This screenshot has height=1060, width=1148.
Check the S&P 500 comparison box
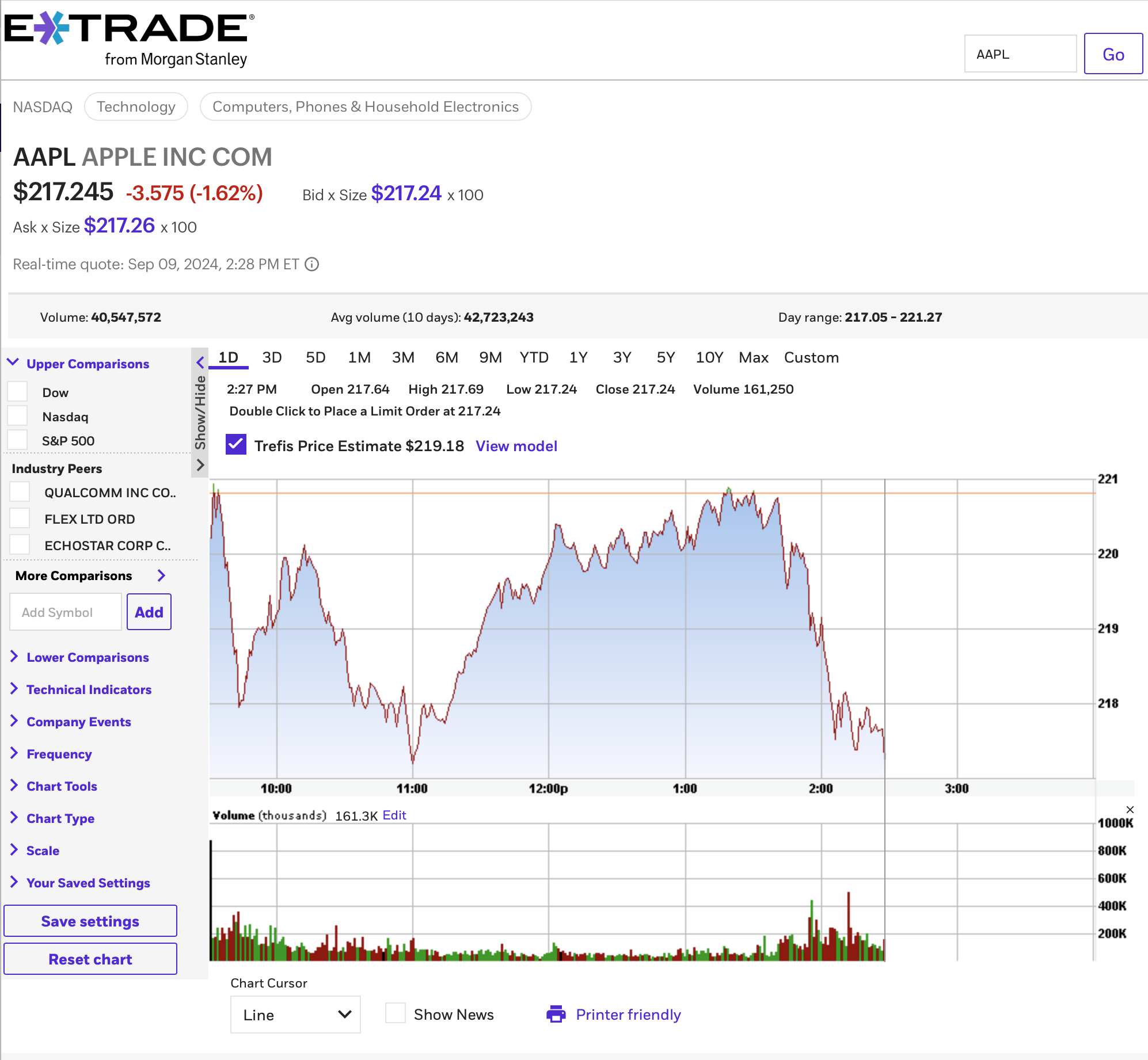[x=18, y=440]
